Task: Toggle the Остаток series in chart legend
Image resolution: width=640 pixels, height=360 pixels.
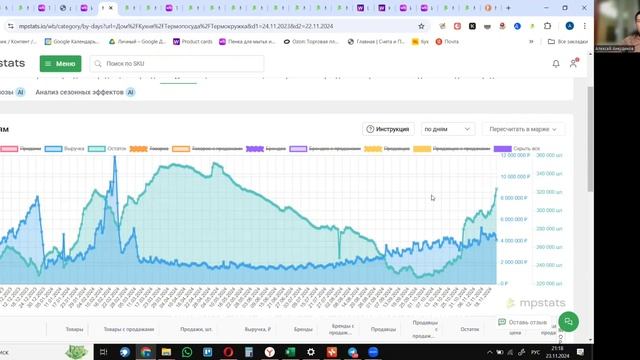Action: (x=107, y=149)
